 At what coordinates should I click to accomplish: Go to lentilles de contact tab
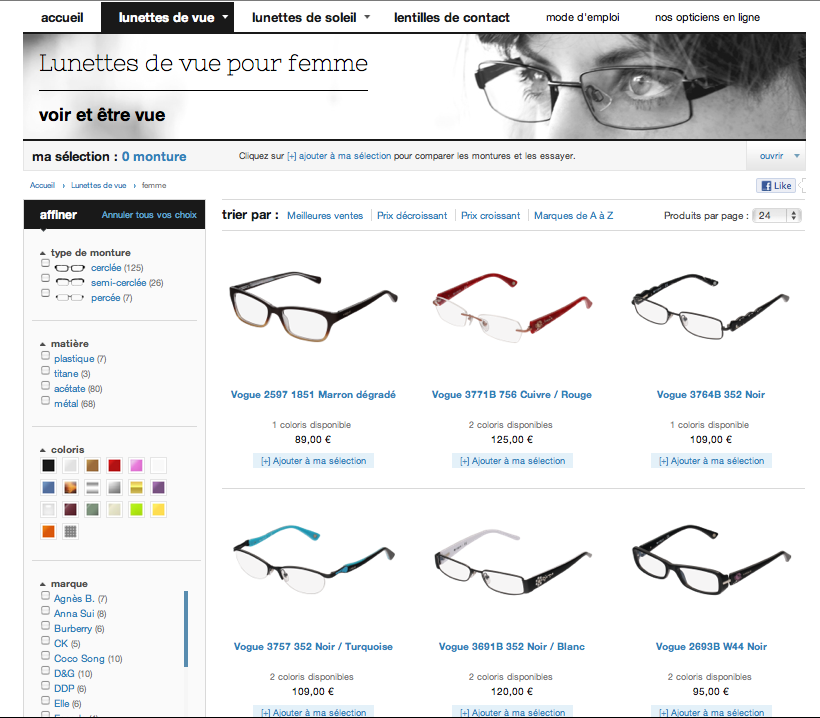[452, 17]
